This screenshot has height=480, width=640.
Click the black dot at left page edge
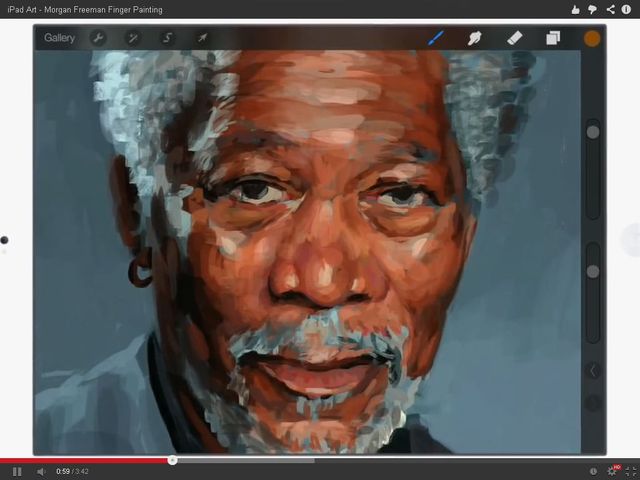(x=4, y=240)
